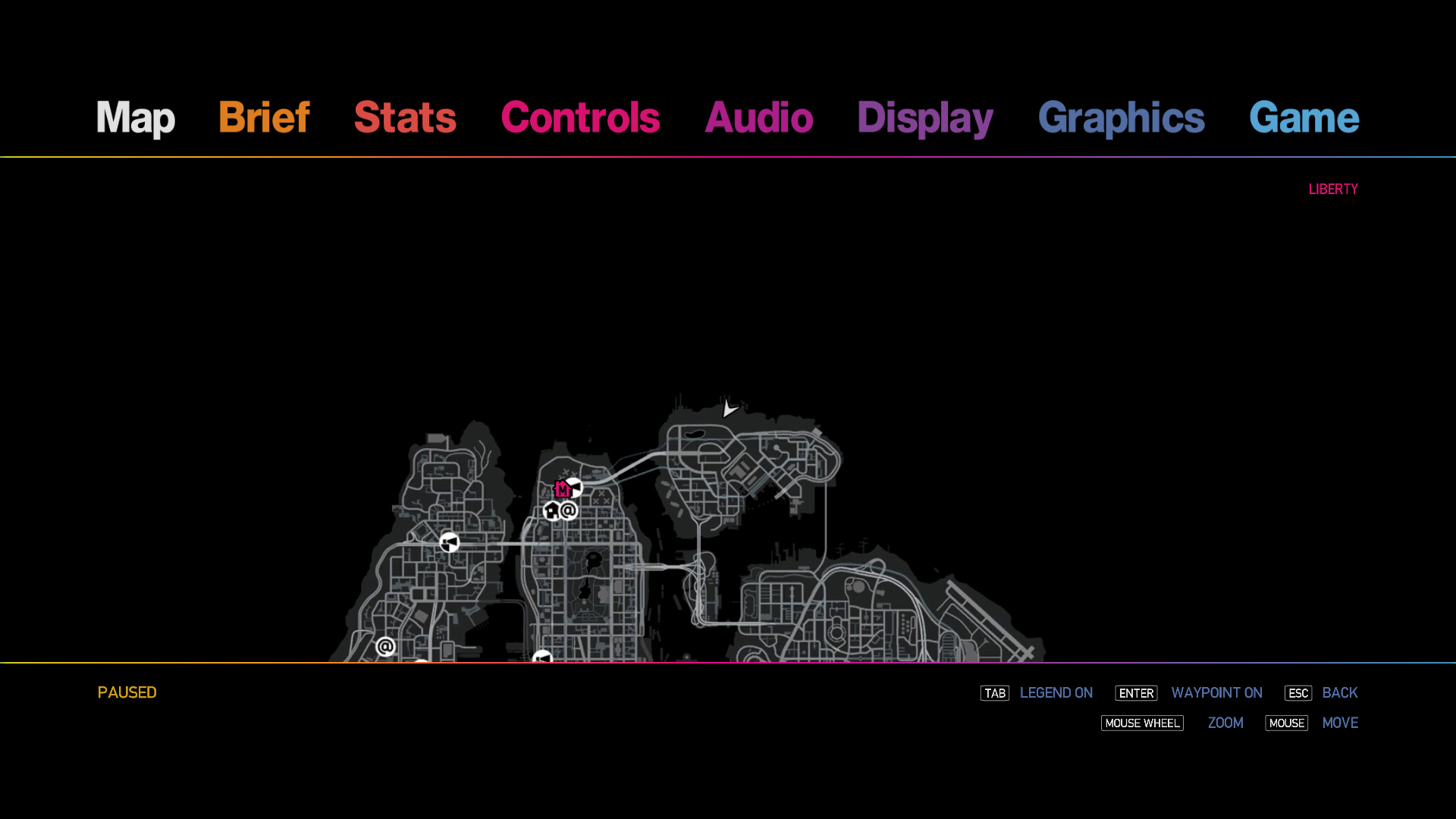Viewport: 1456px width, 819px height.
Task: Toggle Legend On label
Action: click(1056, 692)
